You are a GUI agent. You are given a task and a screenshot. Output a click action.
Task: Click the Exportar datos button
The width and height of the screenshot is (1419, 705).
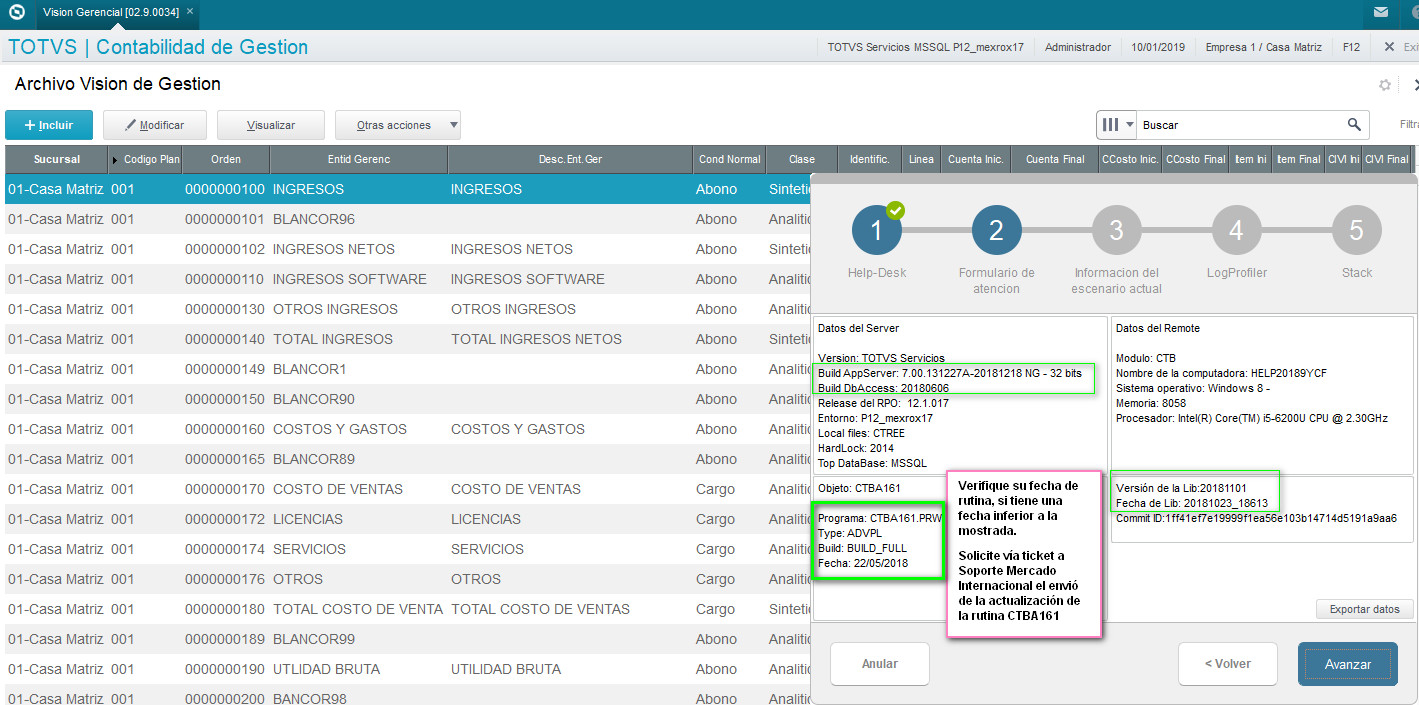(1365, 609)
